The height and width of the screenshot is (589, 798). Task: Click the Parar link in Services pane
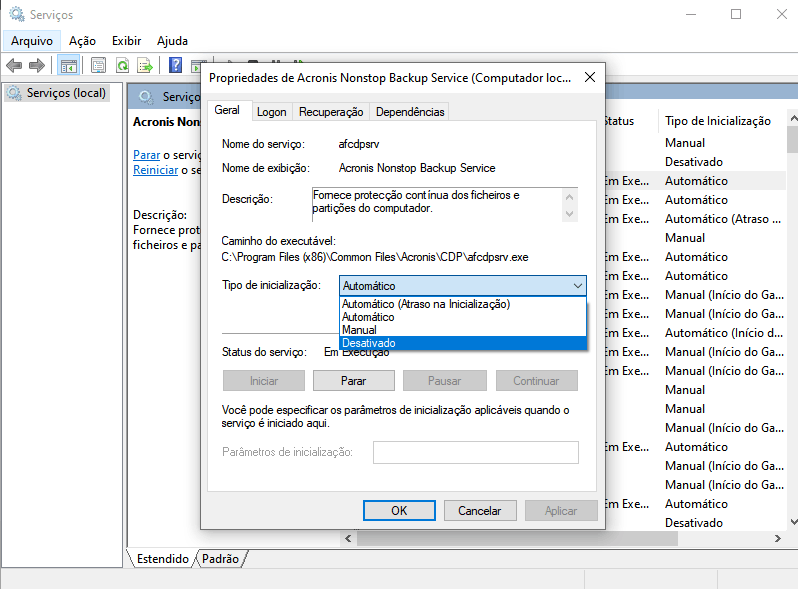pyautogui.click(x=147, y=155)
